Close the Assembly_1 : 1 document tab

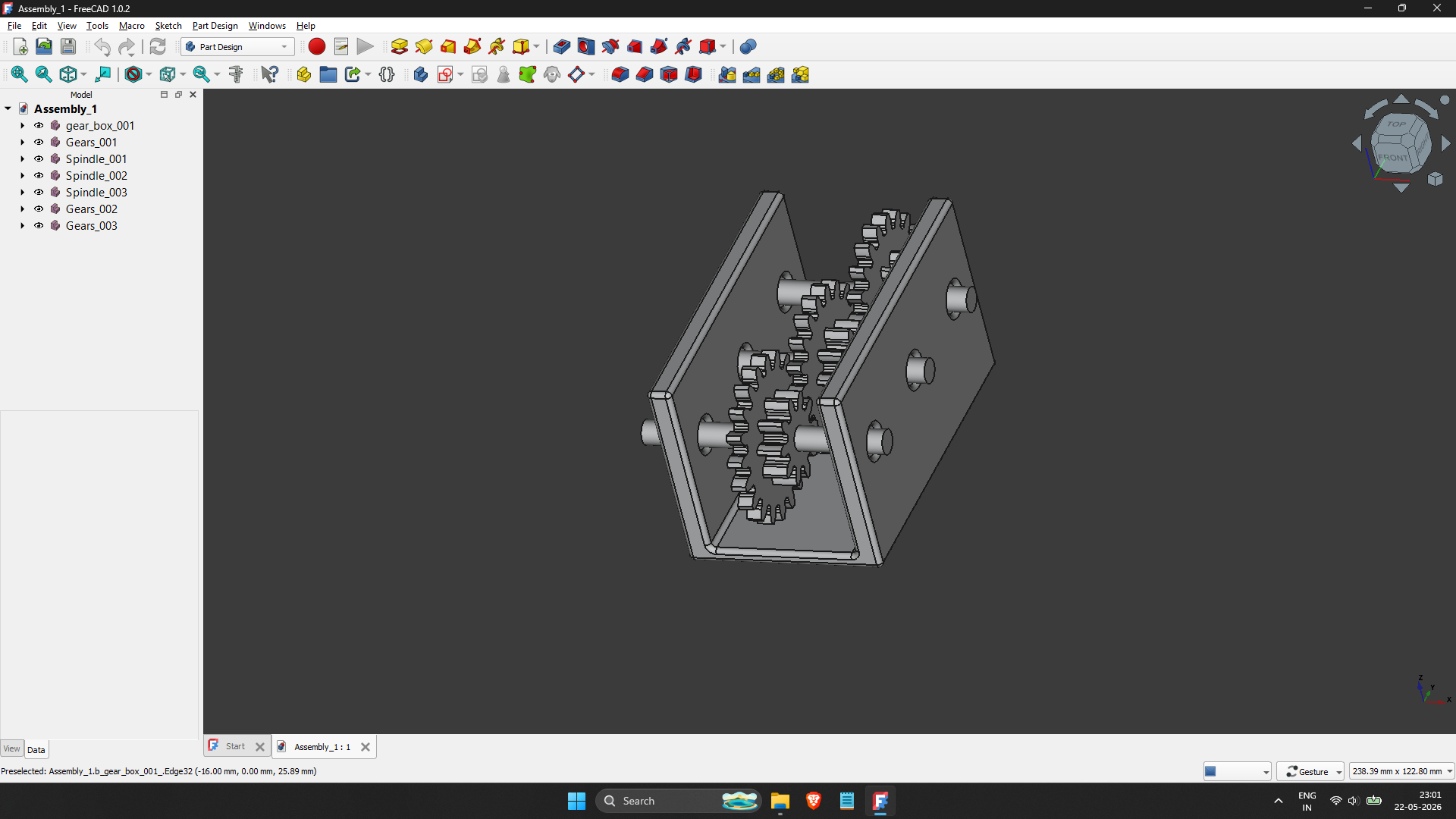tap(366, 747)
